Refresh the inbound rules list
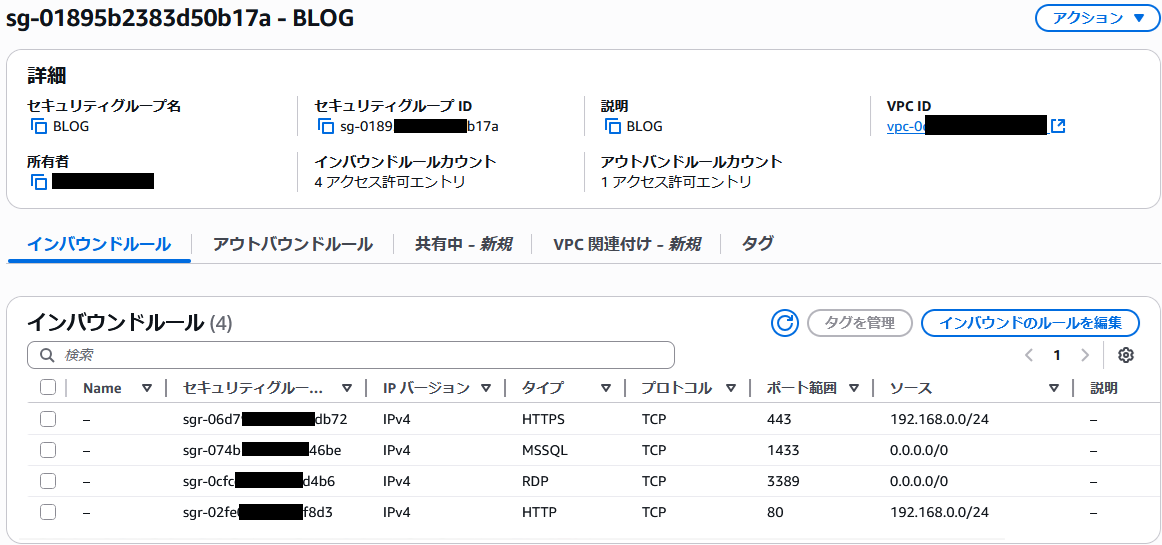The image size is (1162, 545). (x=785, y=323)
